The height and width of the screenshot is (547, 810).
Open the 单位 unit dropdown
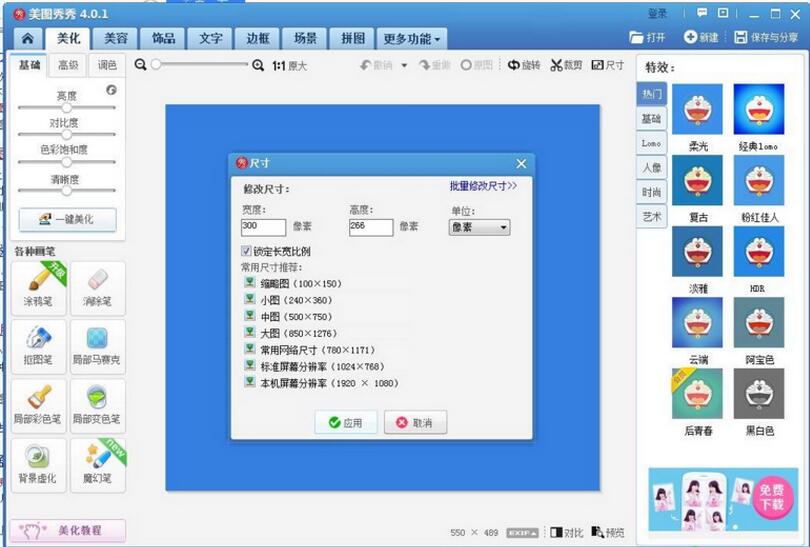coord(479,227)
